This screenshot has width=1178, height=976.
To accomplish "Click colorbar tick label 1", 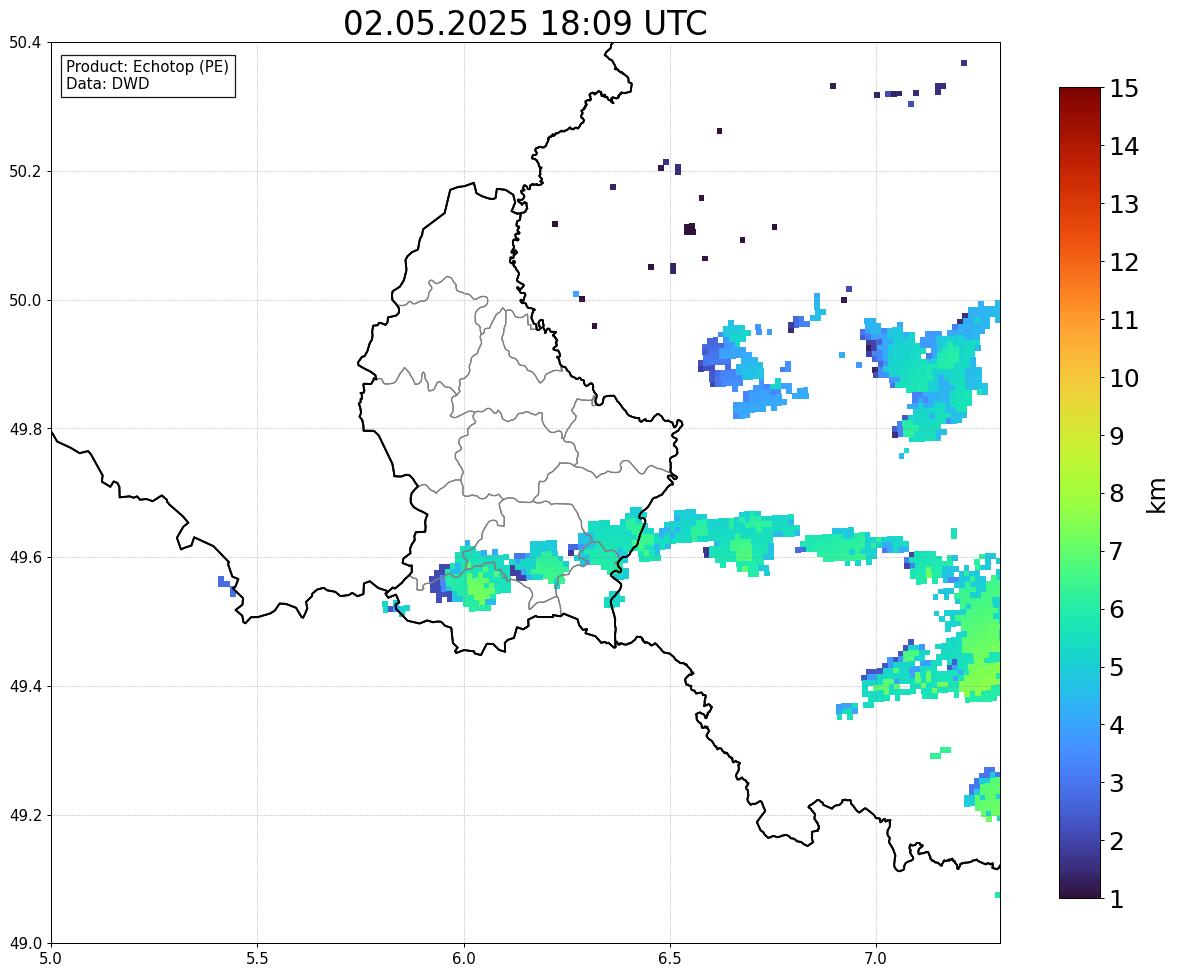I will click(x=1116, y=899).
